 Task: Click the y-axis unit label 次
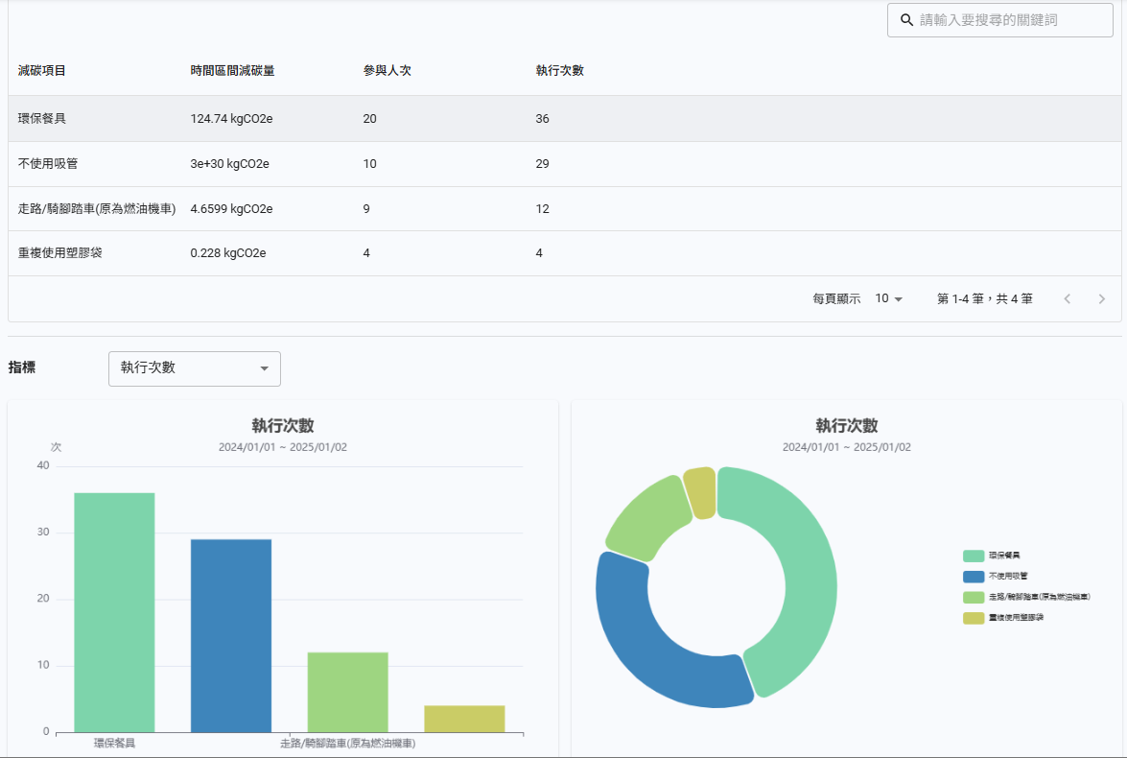[56, 447]
